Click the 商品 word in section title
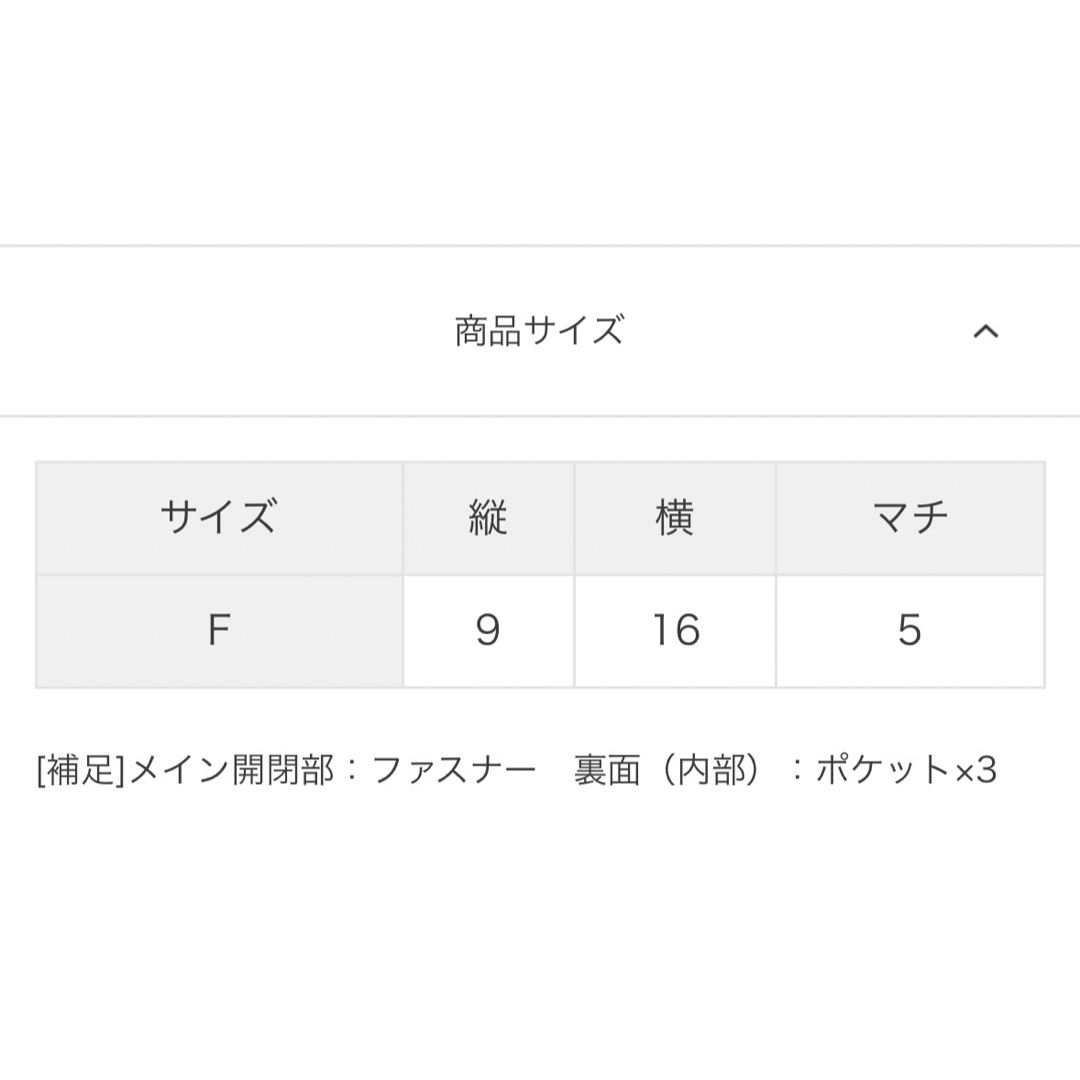 click(488, 331)
